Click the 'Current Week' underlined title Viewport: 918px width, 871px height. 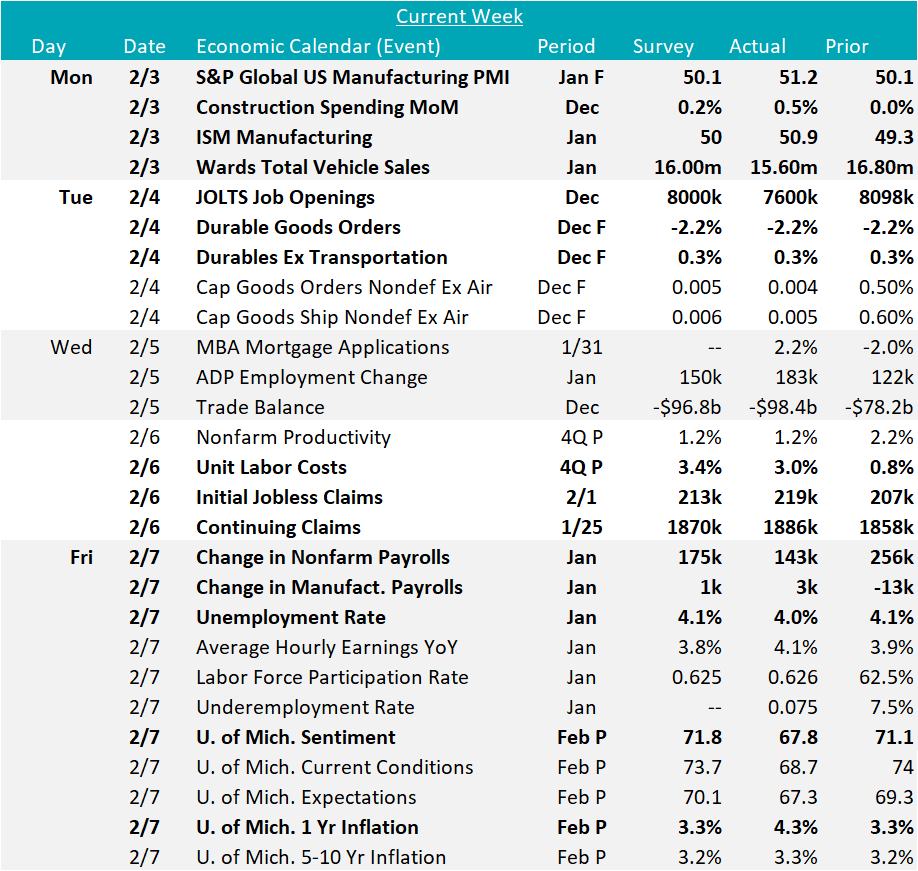click(x=459, y=16)
